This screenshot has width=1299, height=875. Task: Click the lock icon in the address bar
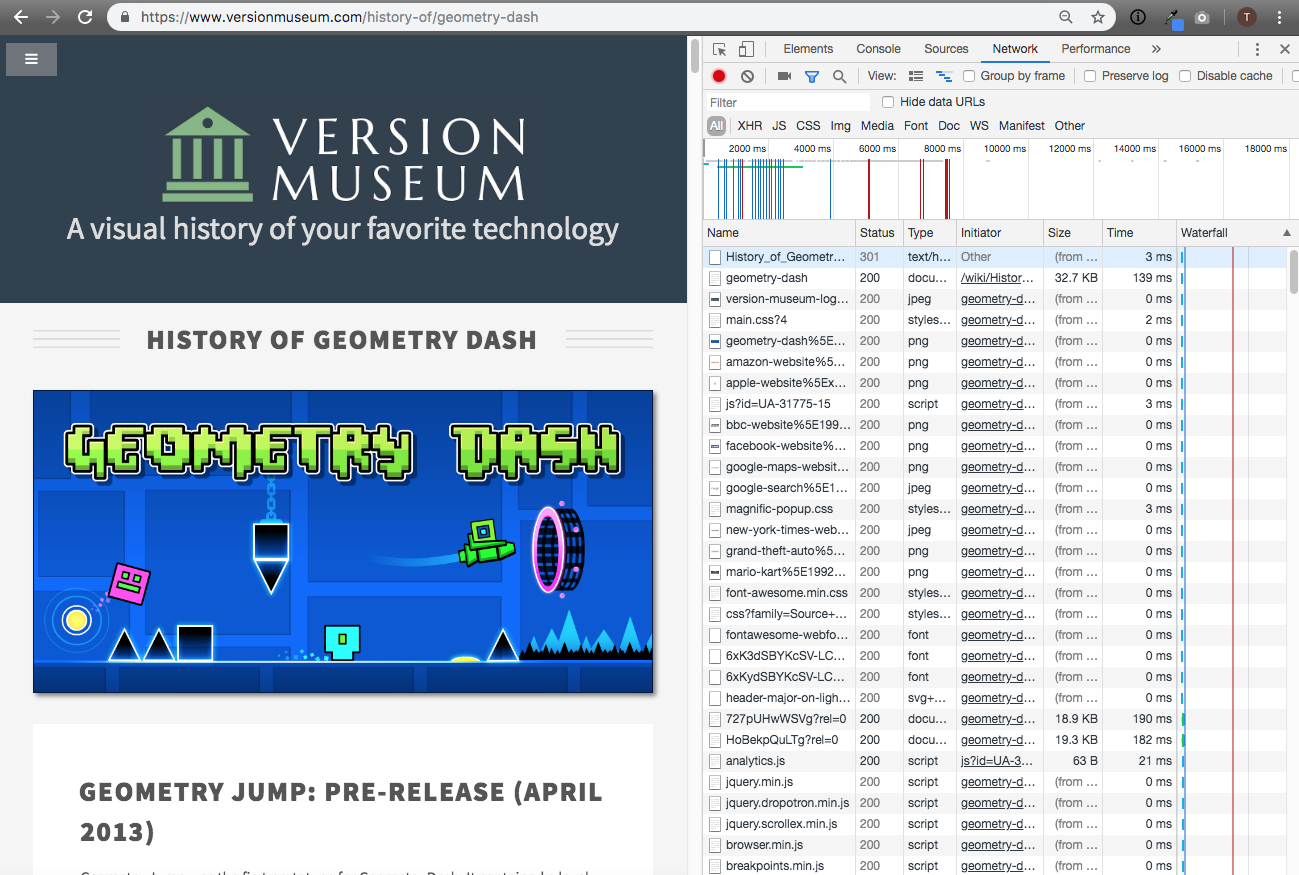[x=125, y=17]
